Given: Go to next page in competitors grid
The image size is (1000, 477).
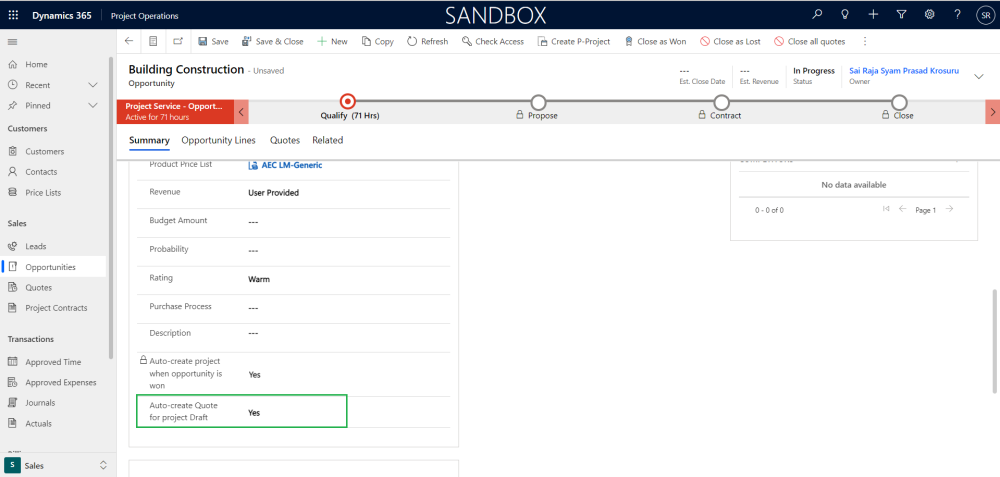Looking at the screenshot, I should [950, 209].
